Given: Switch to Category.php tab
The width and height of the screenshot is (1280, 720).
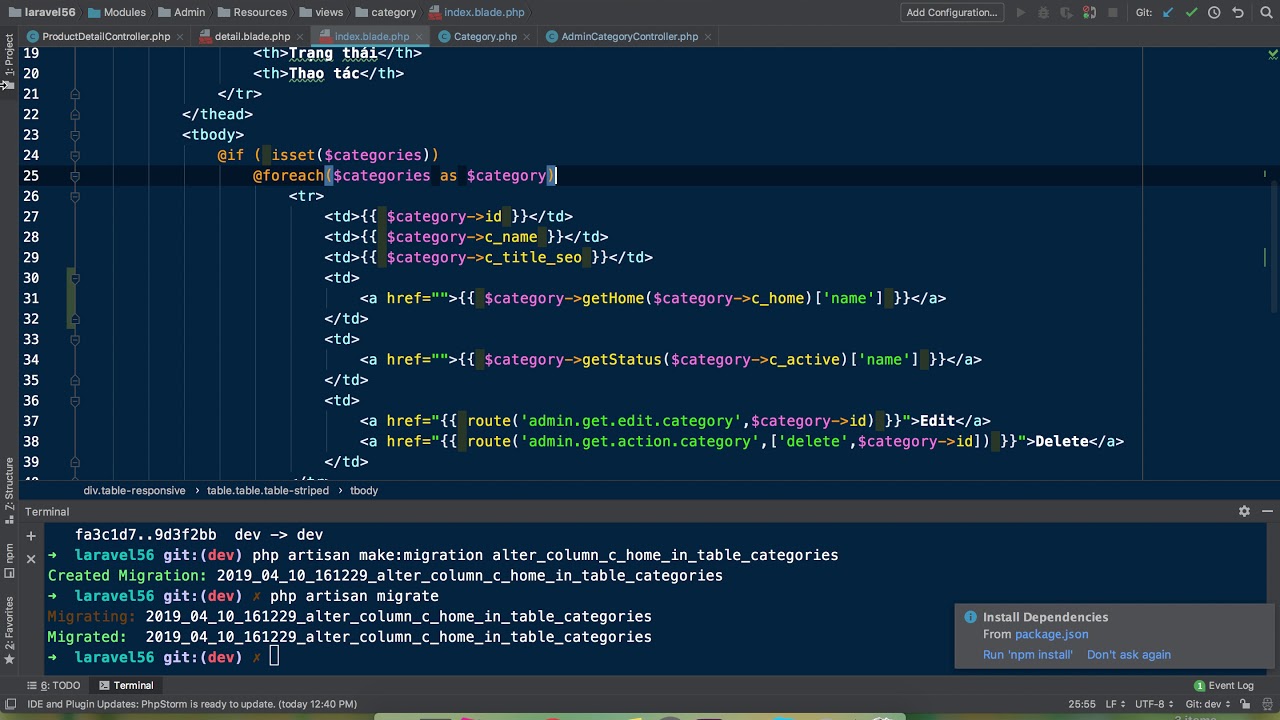Looking at the screenshot, I should click(484, 37).
